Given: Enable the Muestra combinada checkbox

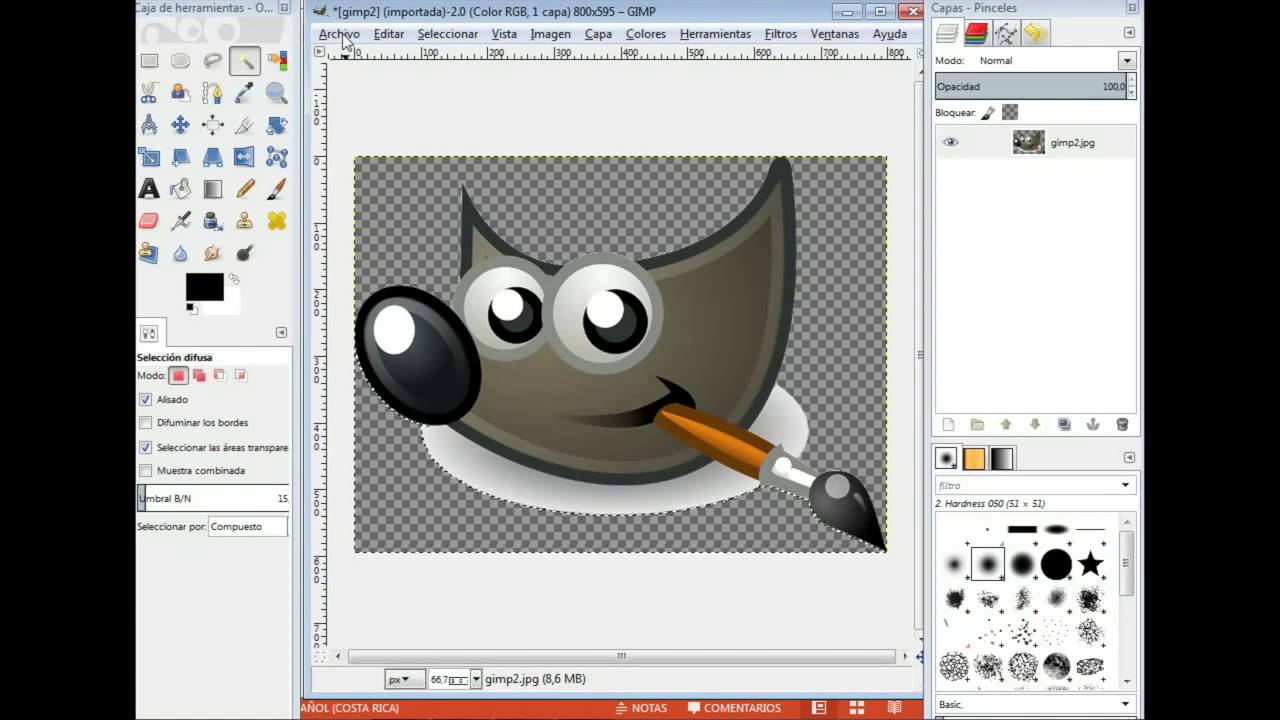Looking at the screenshot, I should [x=146, y=470].
